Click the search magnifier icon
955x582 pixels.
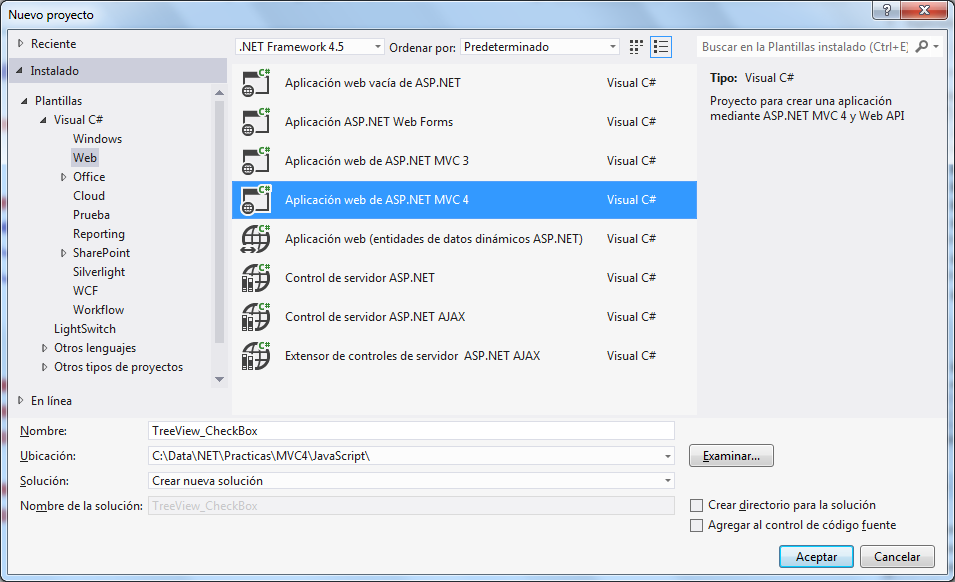click(922, 46)
